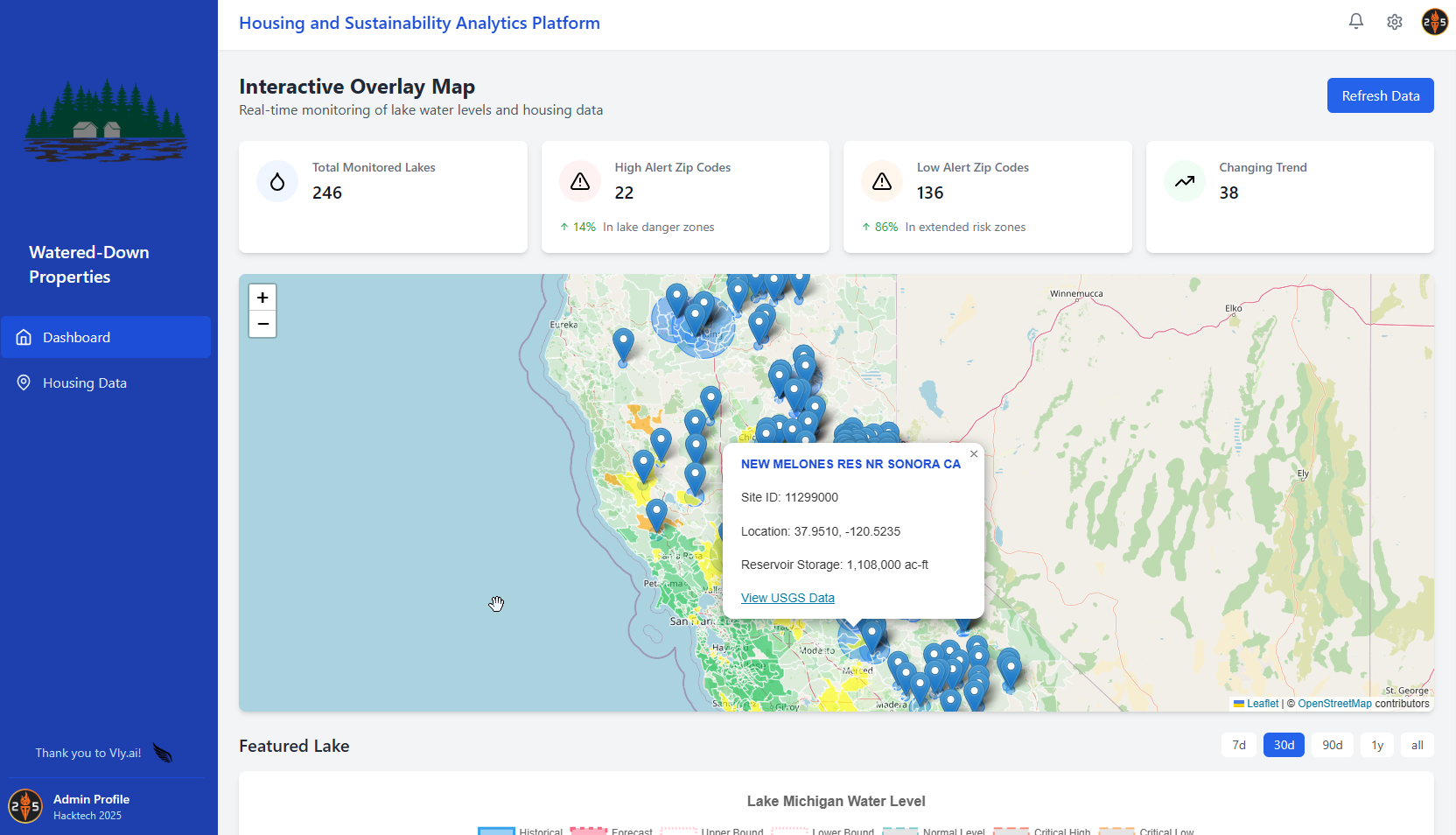This screenshot has width=1456, height=835.
Task: Click the In extended risk zones caption
Action: tap(965, 227)
